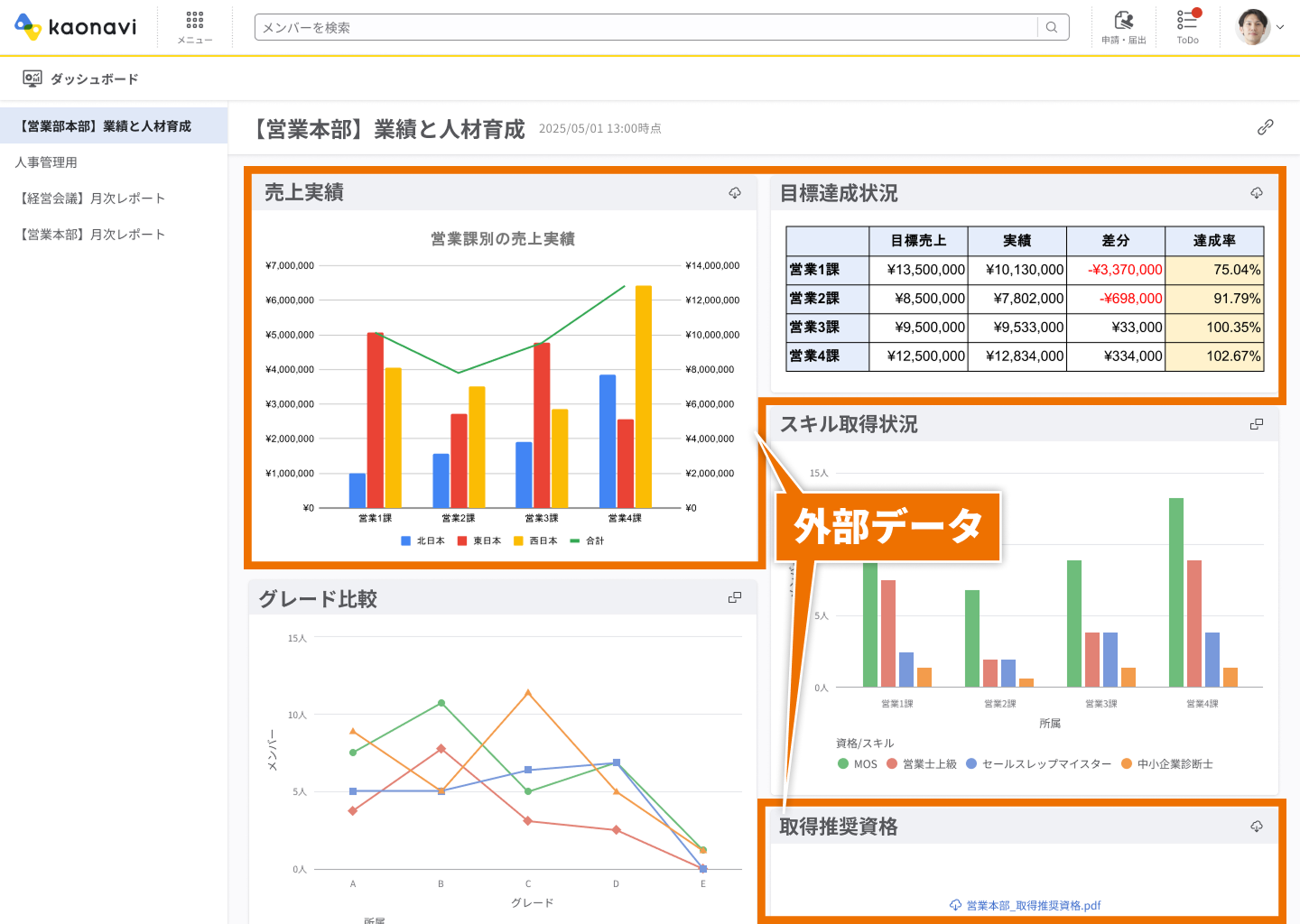This screenshot has height=924, width=1300.
Task: Click the kaonavi logo
Action: pos(76,27)
